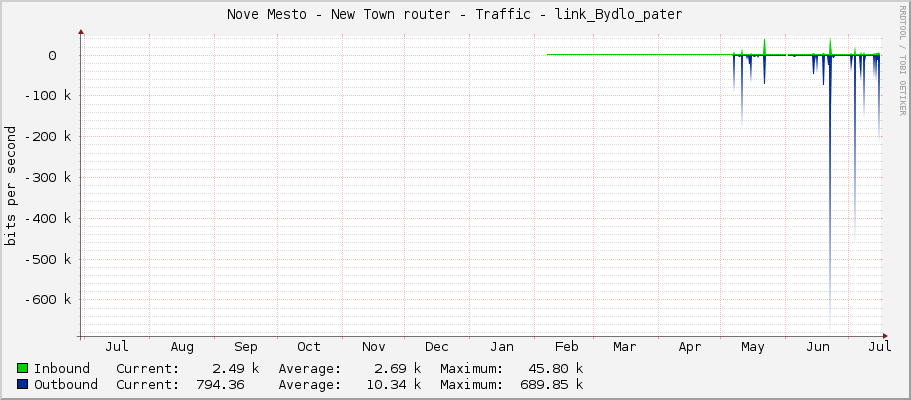Viewport: 911px width, 400px height.
Task: Click the Apr month label
Action: 690,347
